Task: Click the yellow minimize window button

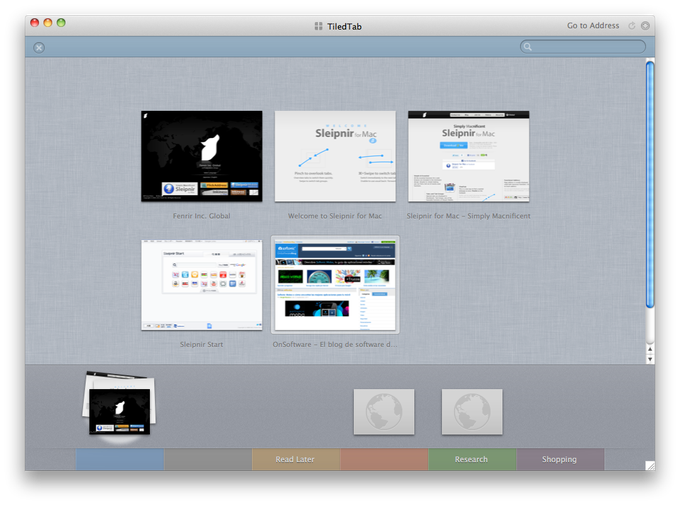Action: [x=48, y=23]
